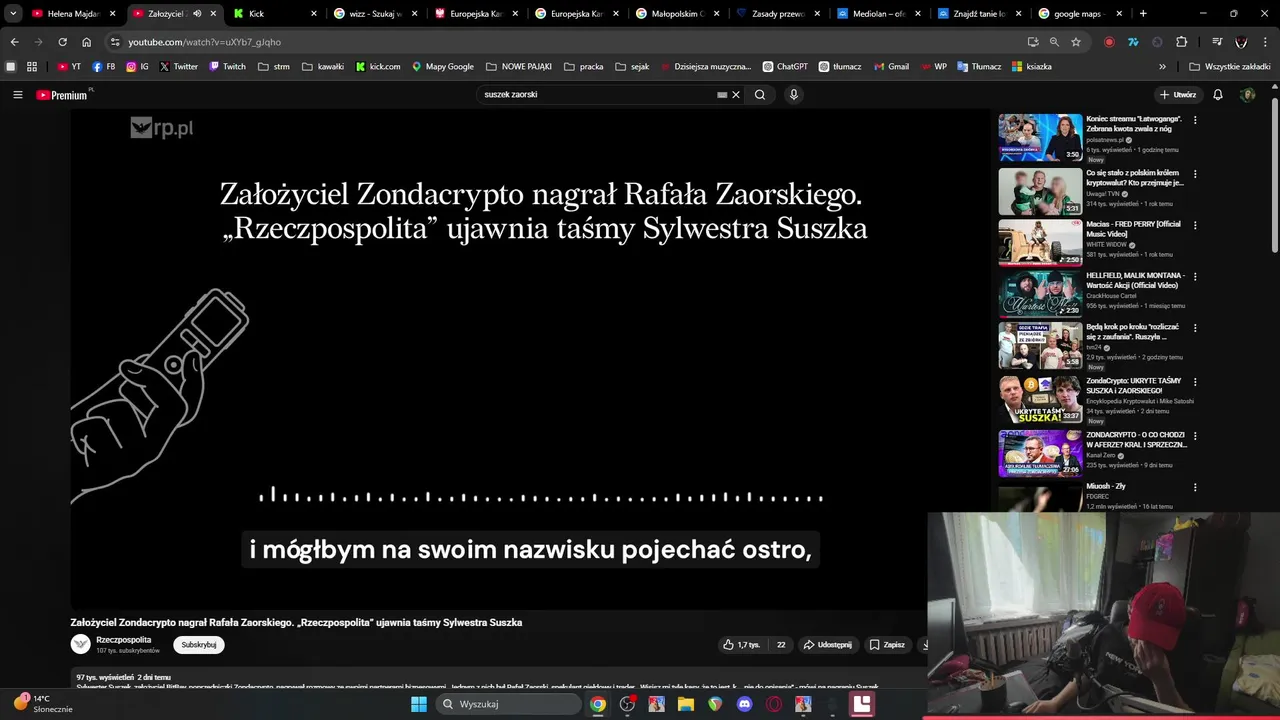
Task: Open the Twitch bookmark
Action: coord(227,67)
